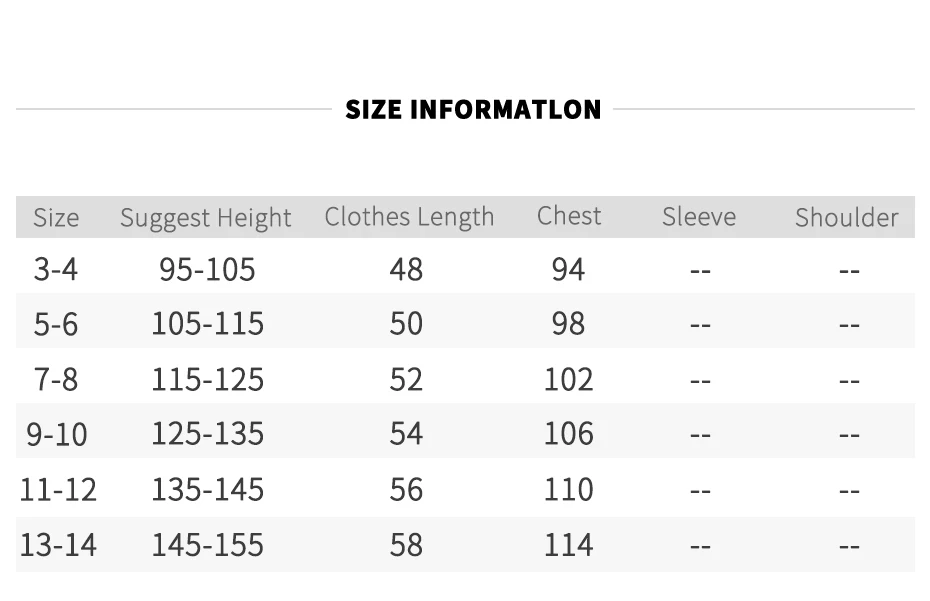Select the 5-6 size cell

(56, 324)
